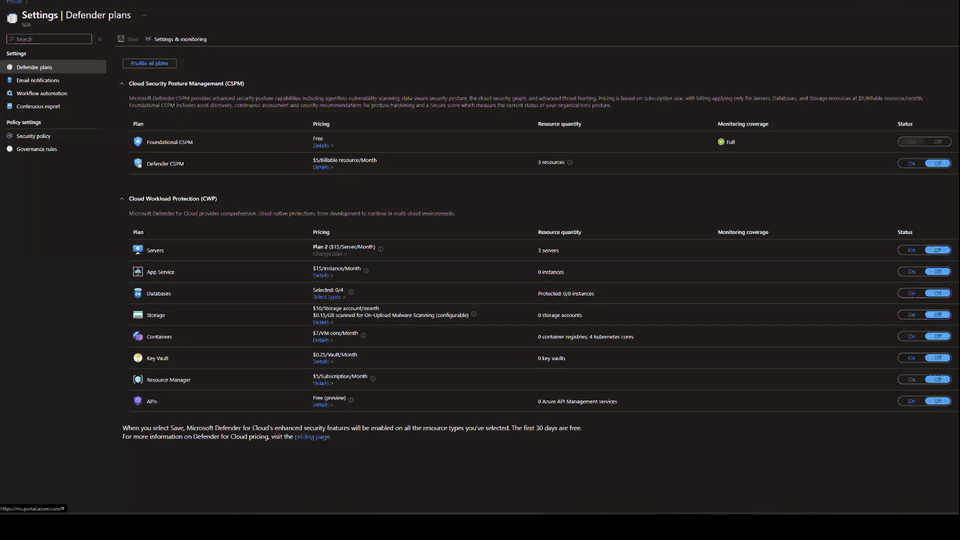960x540 pixels.
Task: Click the '3 servers' resource quantity text
Action: pos(548,250)
